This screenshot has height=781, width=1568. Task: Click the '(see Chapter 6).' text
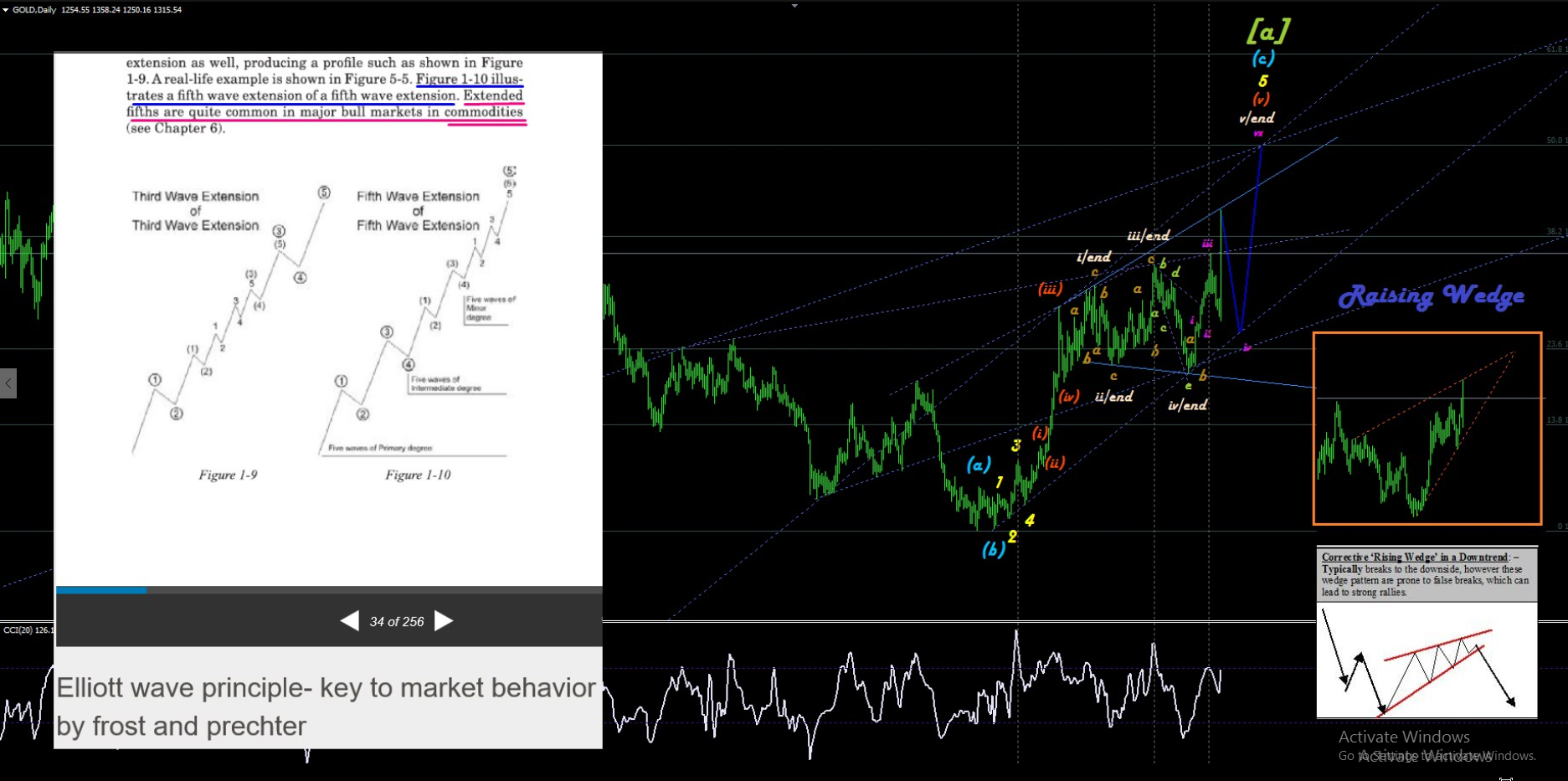pos(176,128)
